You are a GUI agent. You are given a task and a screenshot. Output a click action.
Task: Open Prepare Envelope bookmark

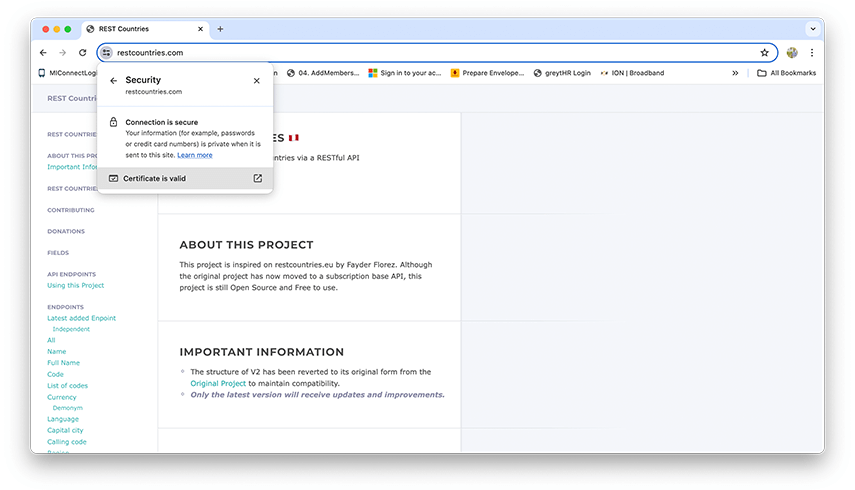487,73
